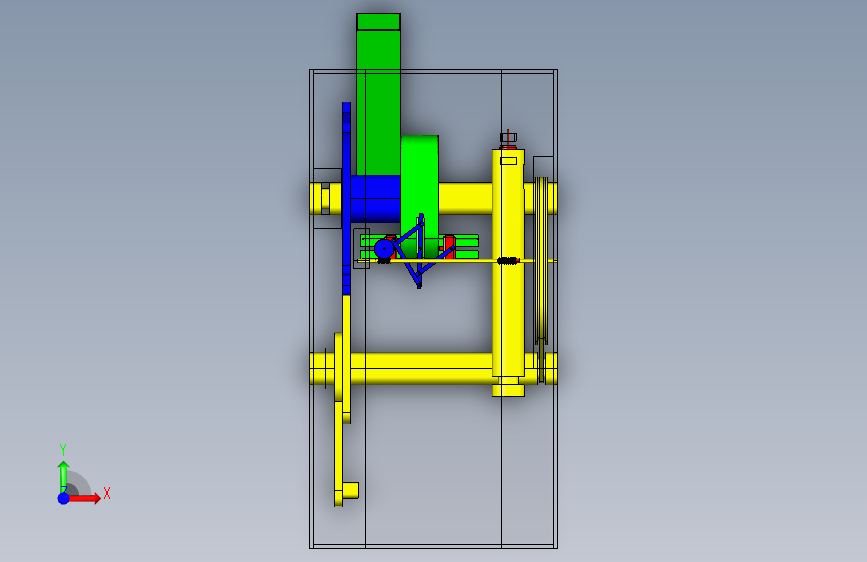The width and height of the screenshot is (867, 562).
Task: Select the yellow vertical post between shafts
Action: [508, 272]
